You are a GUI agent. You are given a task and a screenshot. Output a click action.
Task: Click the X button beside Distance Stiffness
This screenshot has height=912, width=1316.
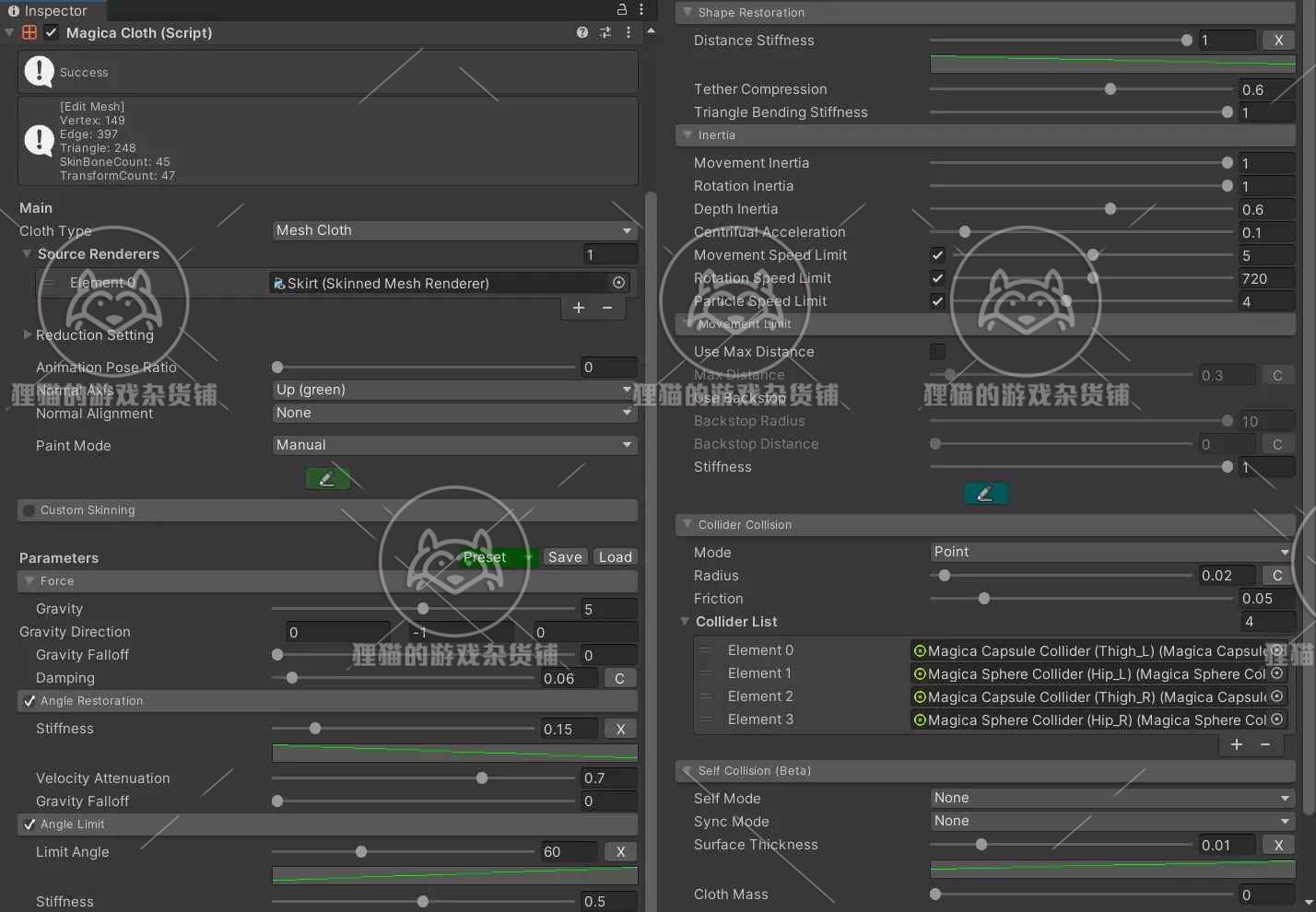1278,40
